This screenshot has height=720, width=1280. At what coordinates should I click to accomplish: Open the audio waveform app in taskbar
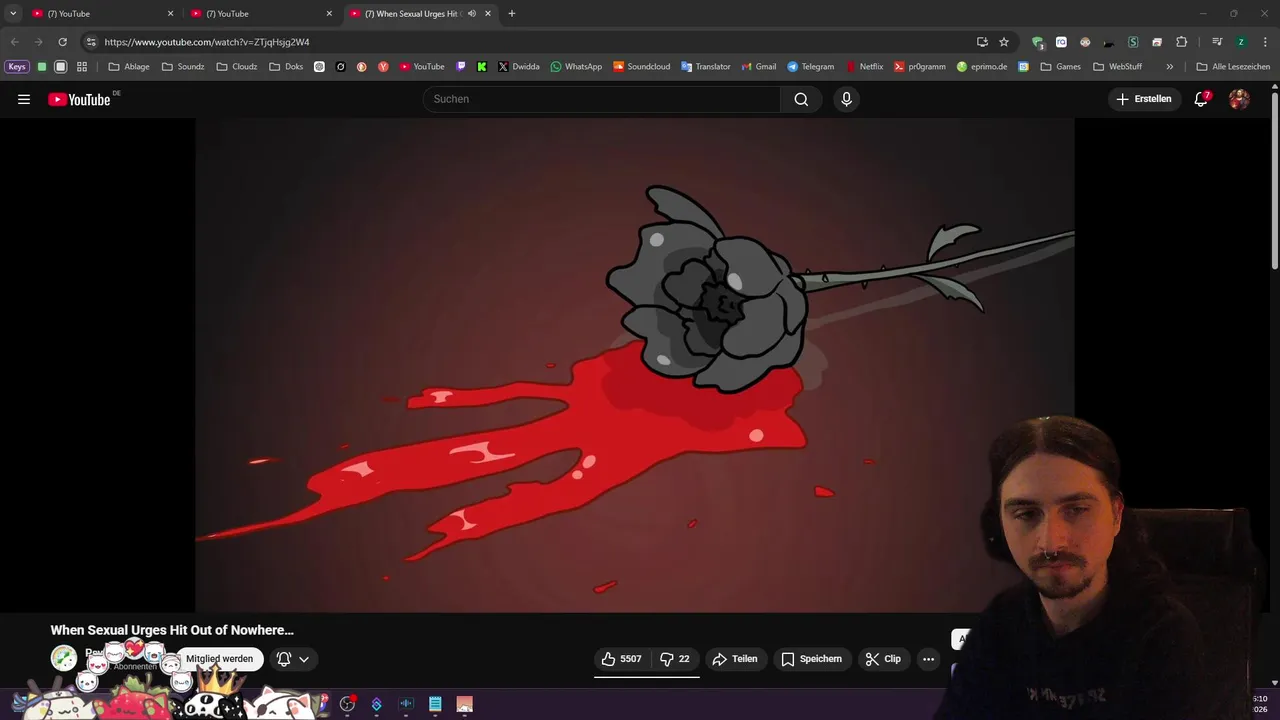pyautogui.click(x=406, y=704)
